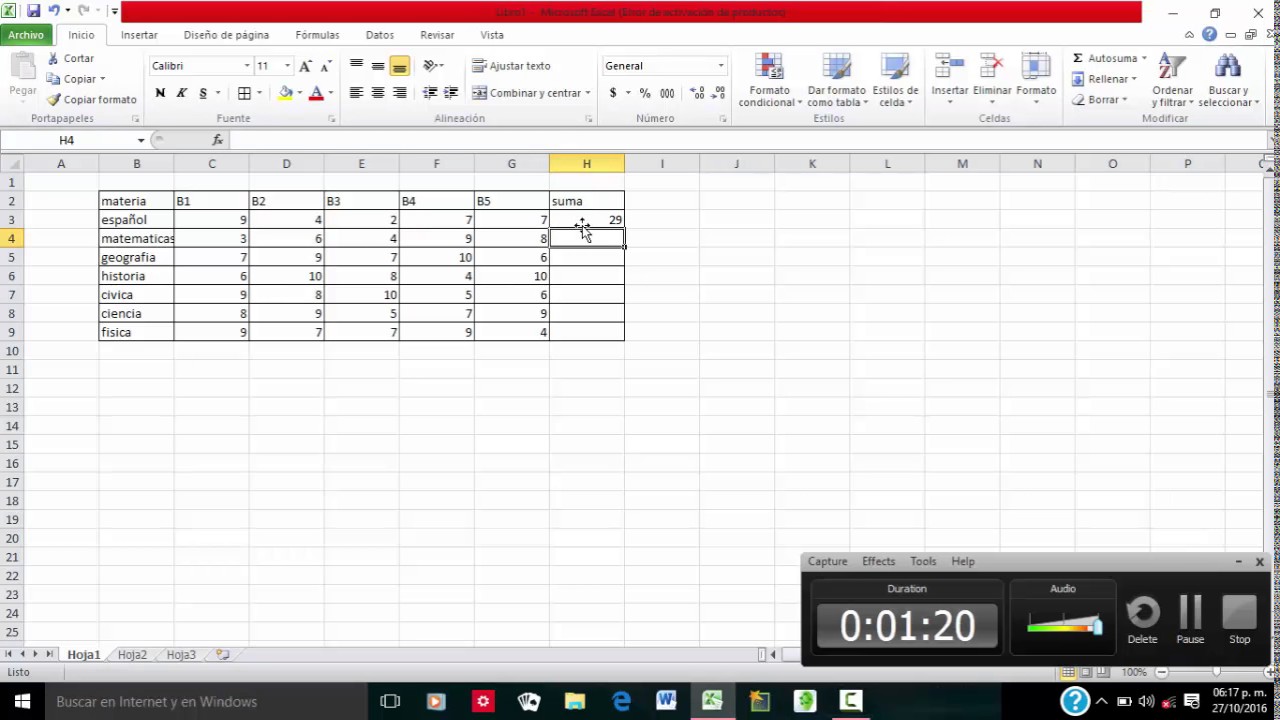Viewport: 1280px width, 720px height.
Task: Toggle bold (N) formatting
Action: (x=160, y=93)
